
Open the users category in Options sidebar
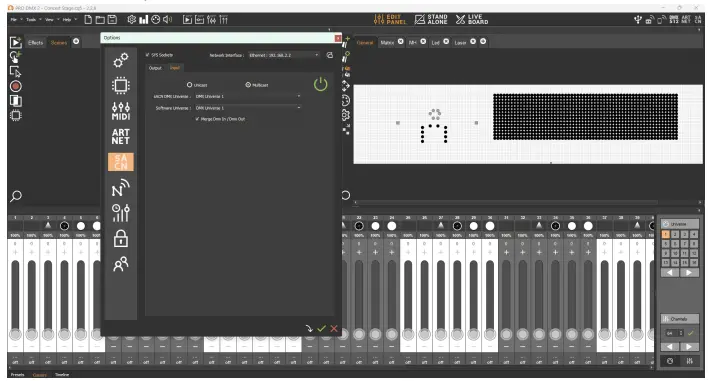(x=120, y=264)
